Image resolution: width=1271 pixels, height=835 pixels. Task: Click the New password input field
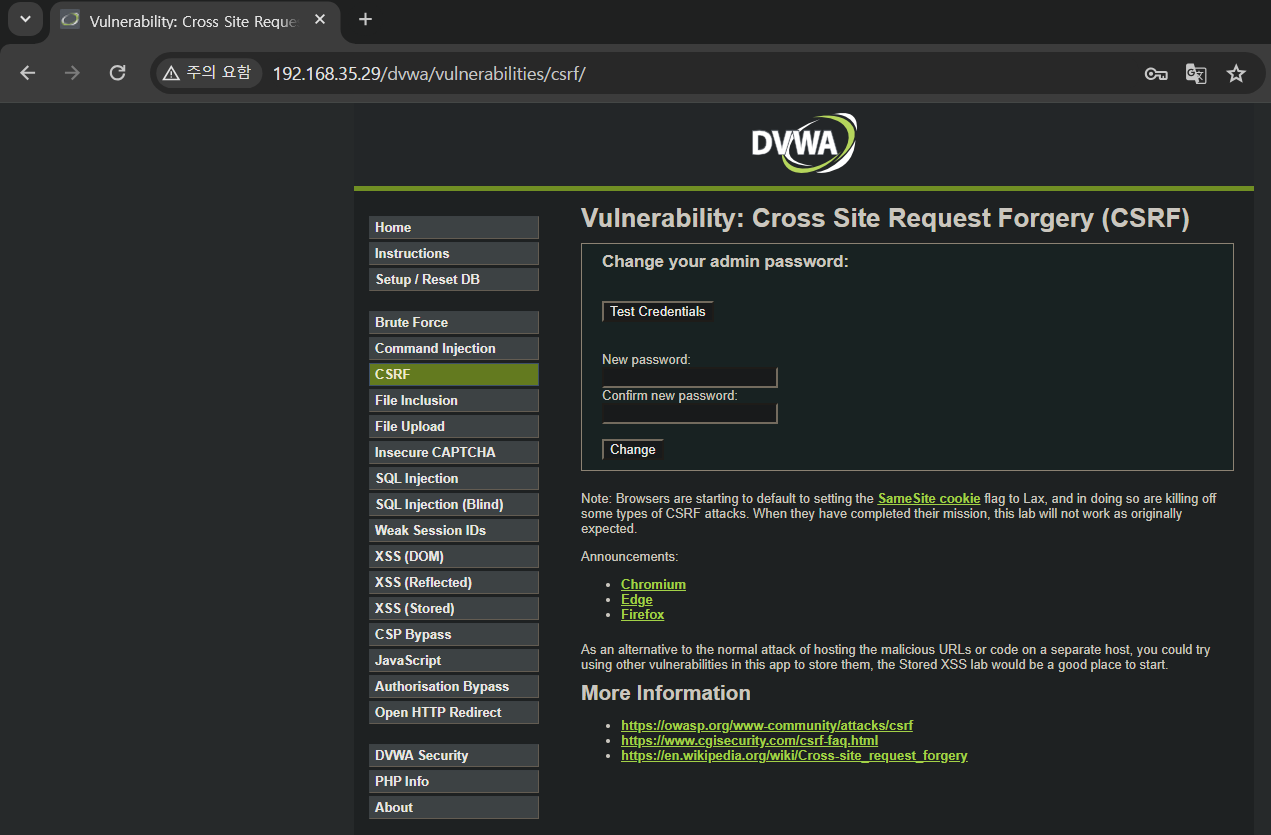tap(690, 377)
